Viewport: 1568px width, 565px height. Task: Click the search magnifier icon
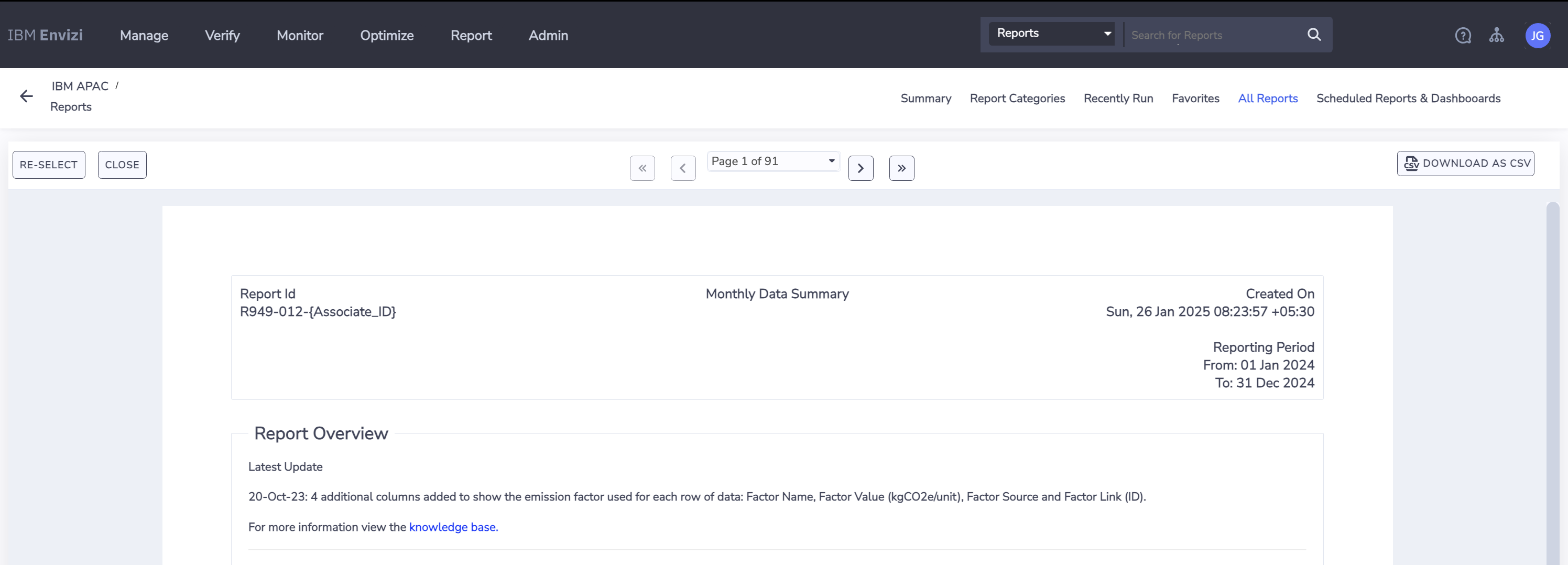(1313, 35)
